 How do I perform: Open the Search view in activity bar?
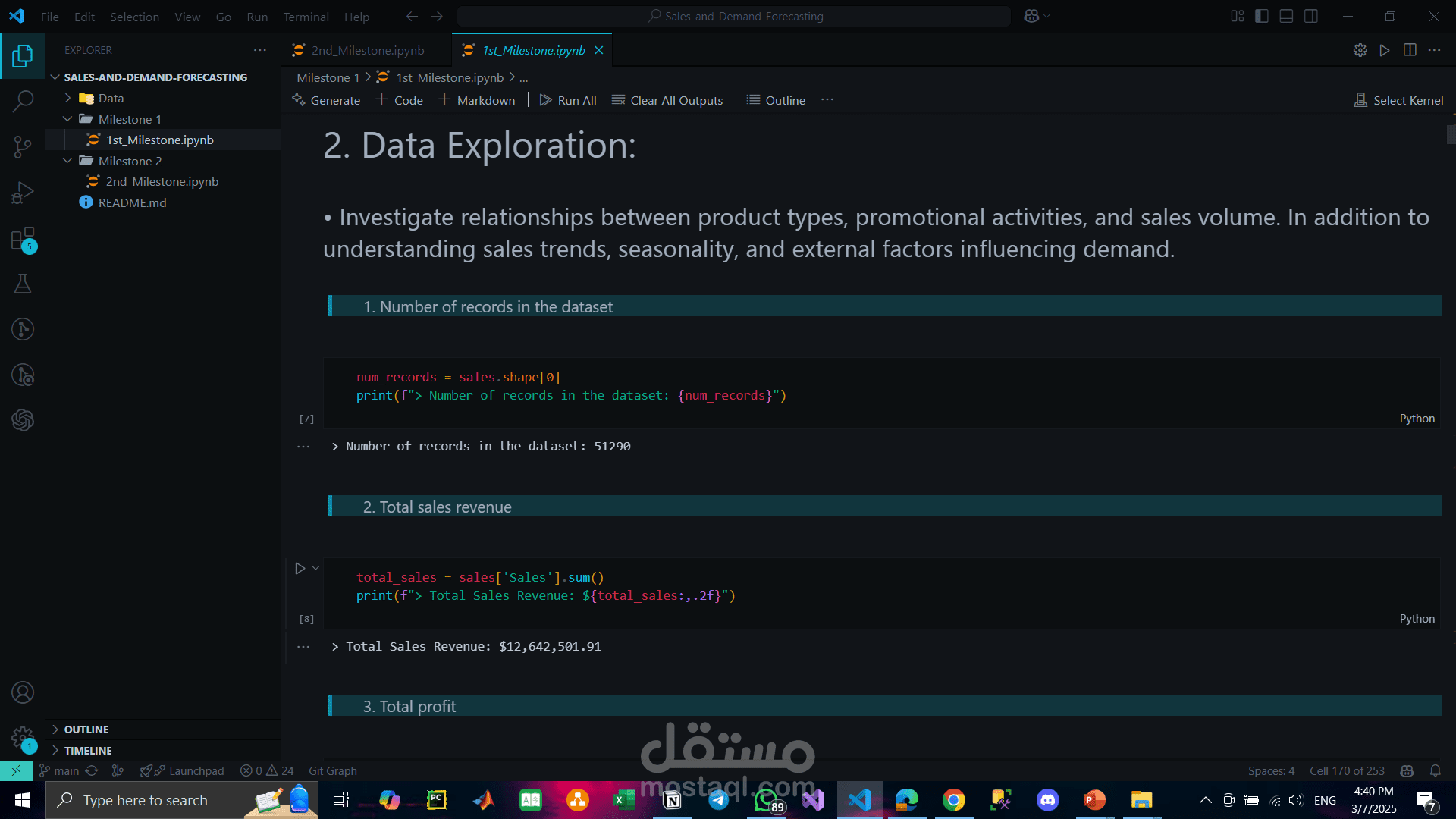coord(23,101)
